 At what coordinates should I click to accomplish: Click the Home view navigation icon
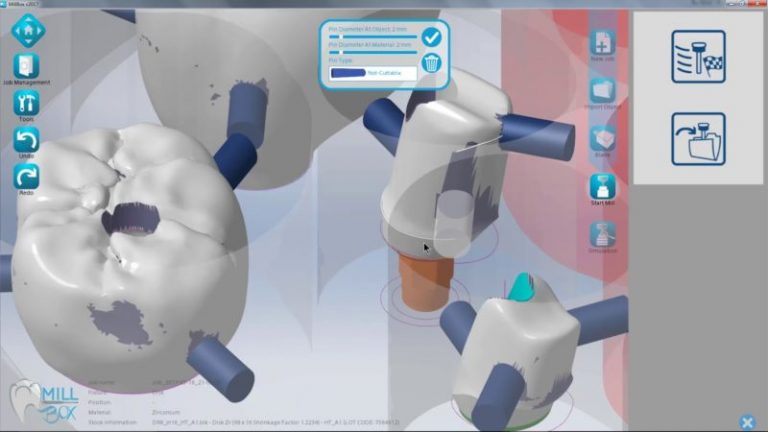(28, 29)
